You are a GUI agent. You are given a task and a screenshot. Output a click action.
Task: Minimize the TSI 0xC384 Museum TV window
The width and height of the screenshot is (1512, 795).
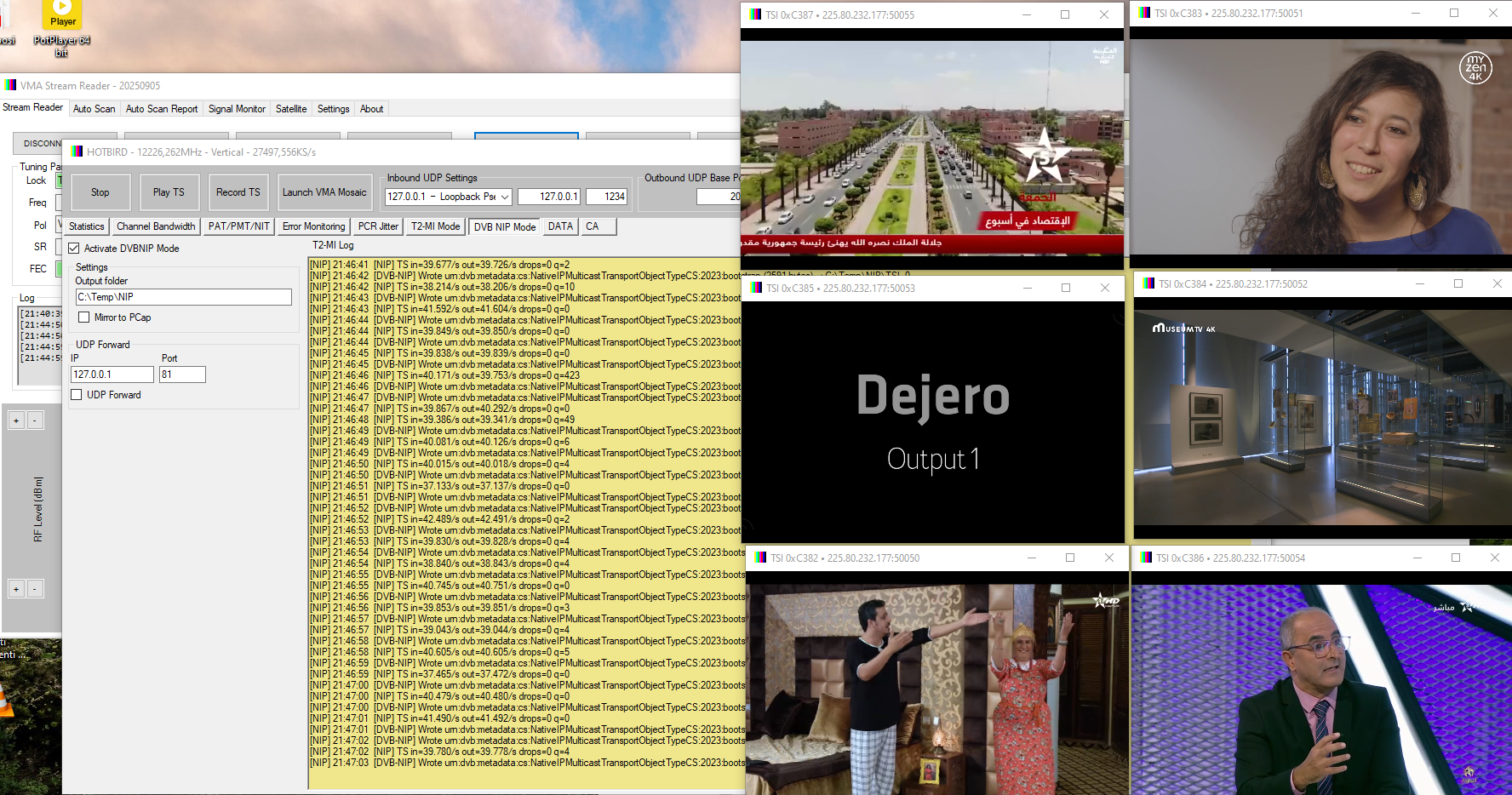tap(1419, 283)
